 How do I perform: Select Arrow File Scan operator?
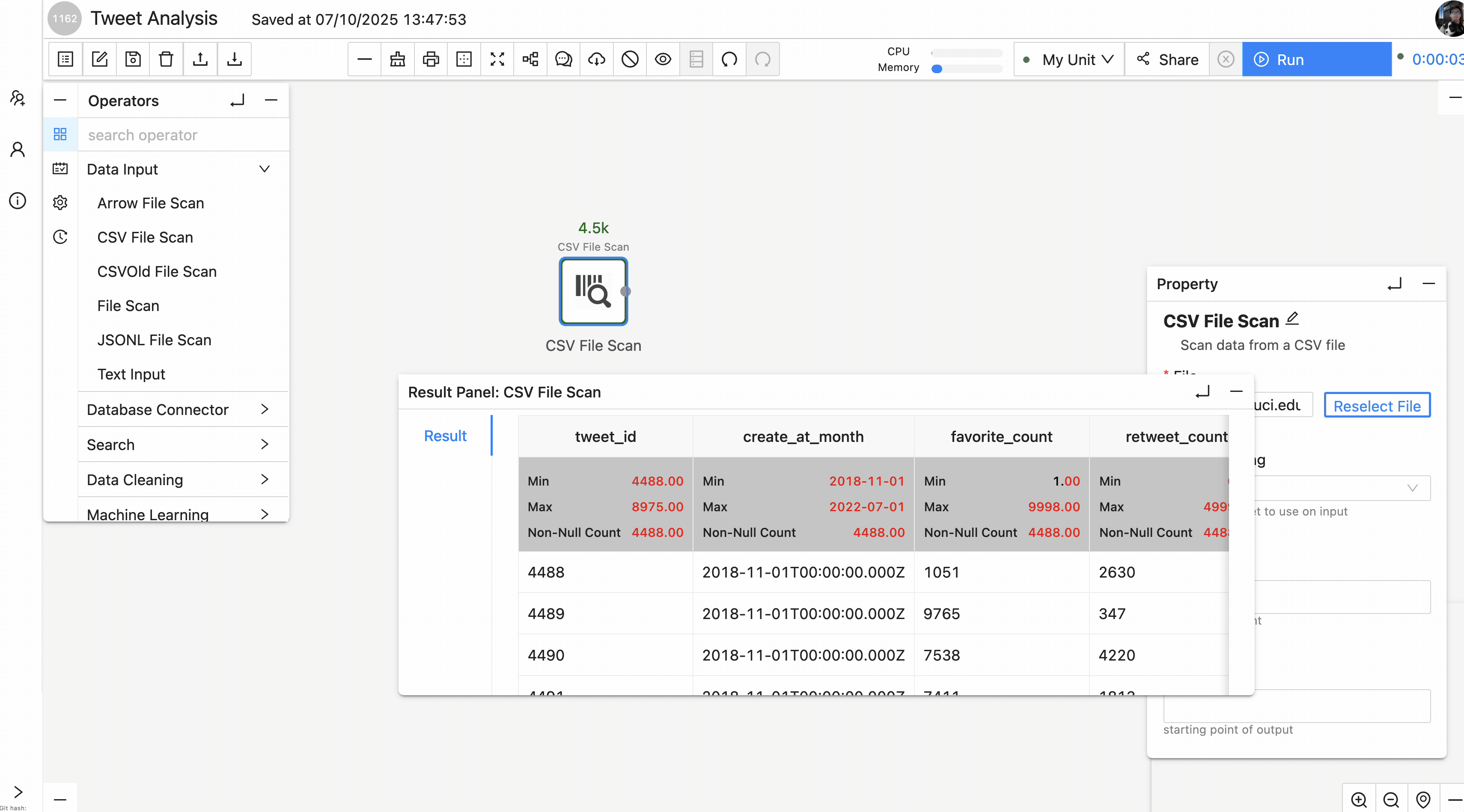pos(151,203)
